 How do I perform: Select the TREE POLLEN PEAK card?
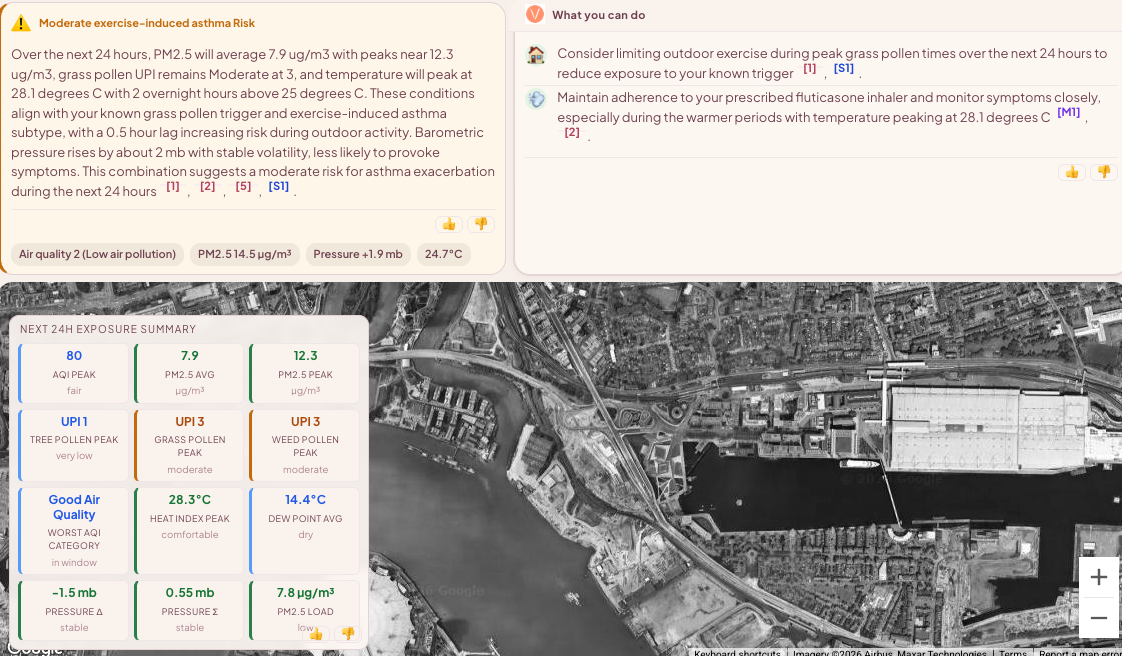point(74,445)
